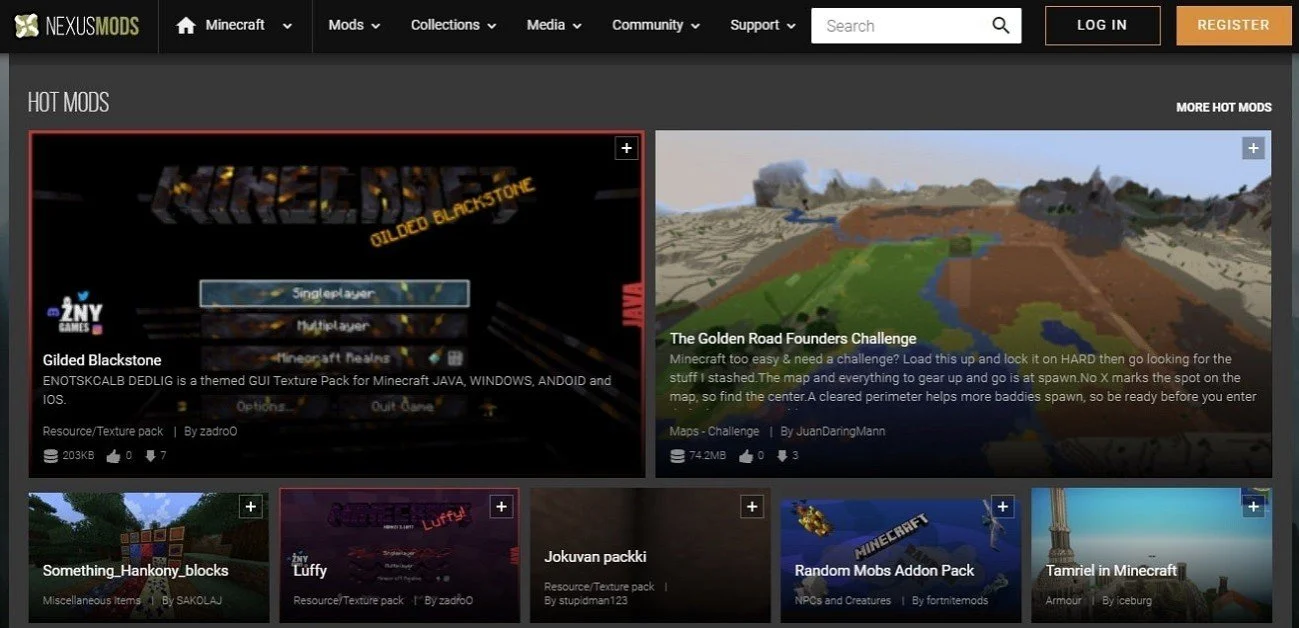Click plus icon on Random Mobs Addon Pack
This screenshot has height=628, width=1299.
(x=1003, y=507)
